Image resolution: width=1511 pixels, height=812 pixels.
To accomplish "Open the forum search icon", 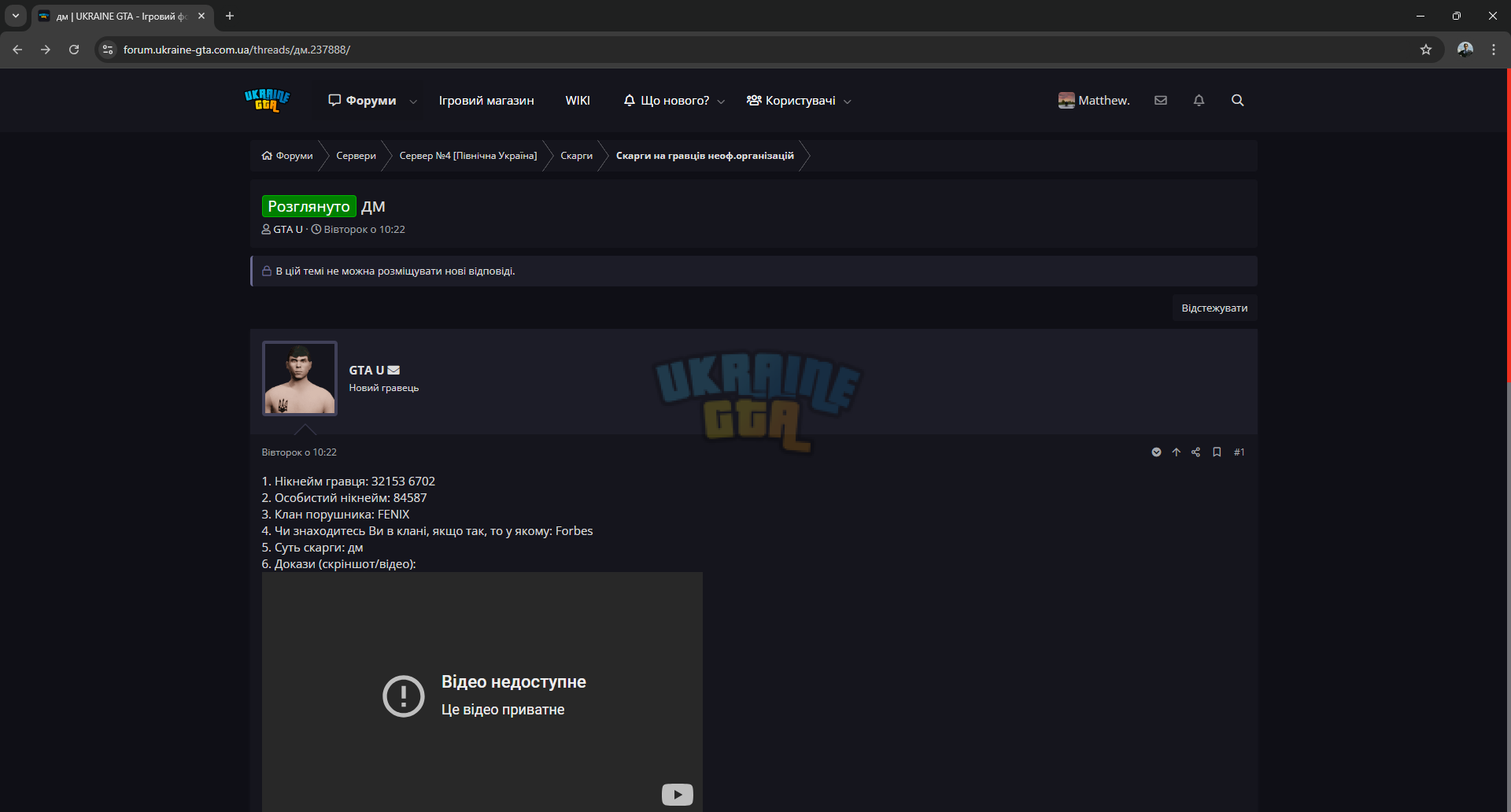I will click(1238, 100).
